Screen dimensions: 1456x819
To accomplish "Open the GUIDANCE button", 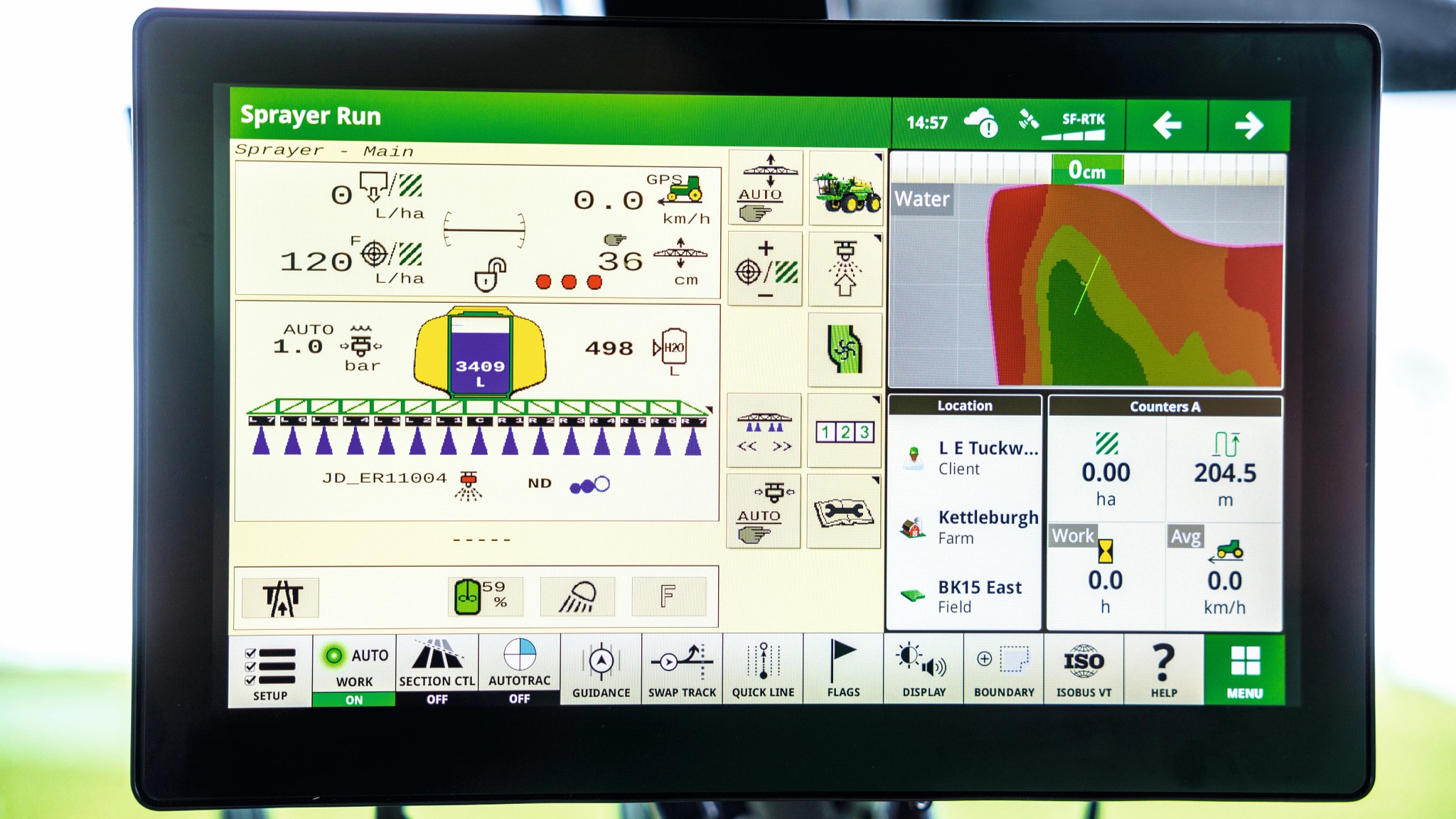I will pos(601,668).
